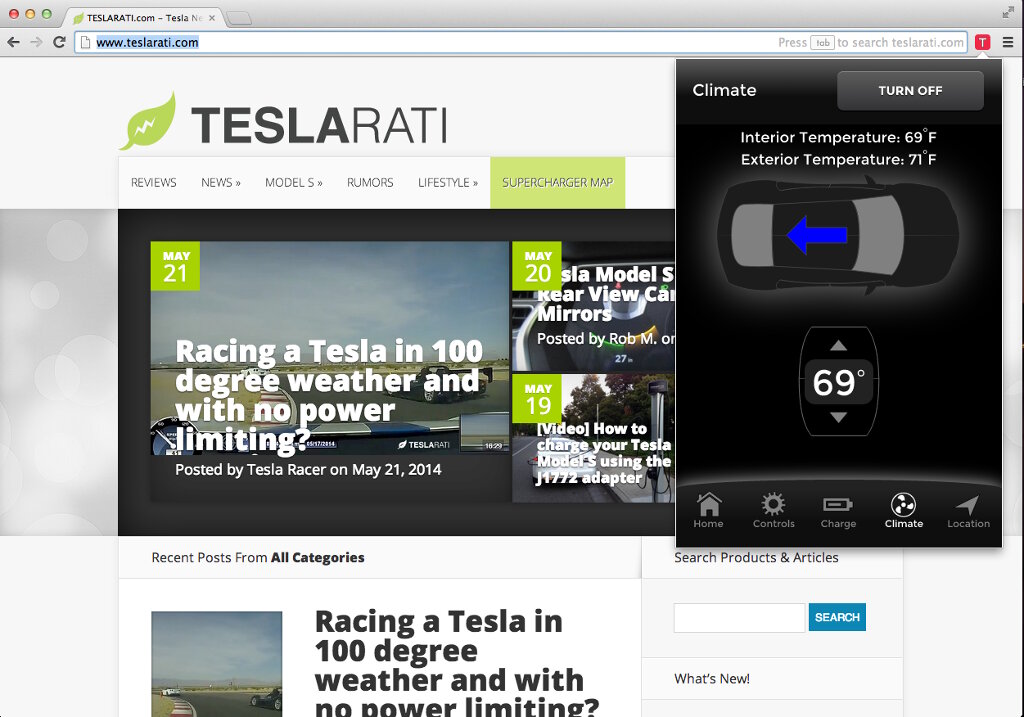The image size is (1024, 717).
Task: Click the Posted by Tesla Racer byline
Action: pos(308,470)
